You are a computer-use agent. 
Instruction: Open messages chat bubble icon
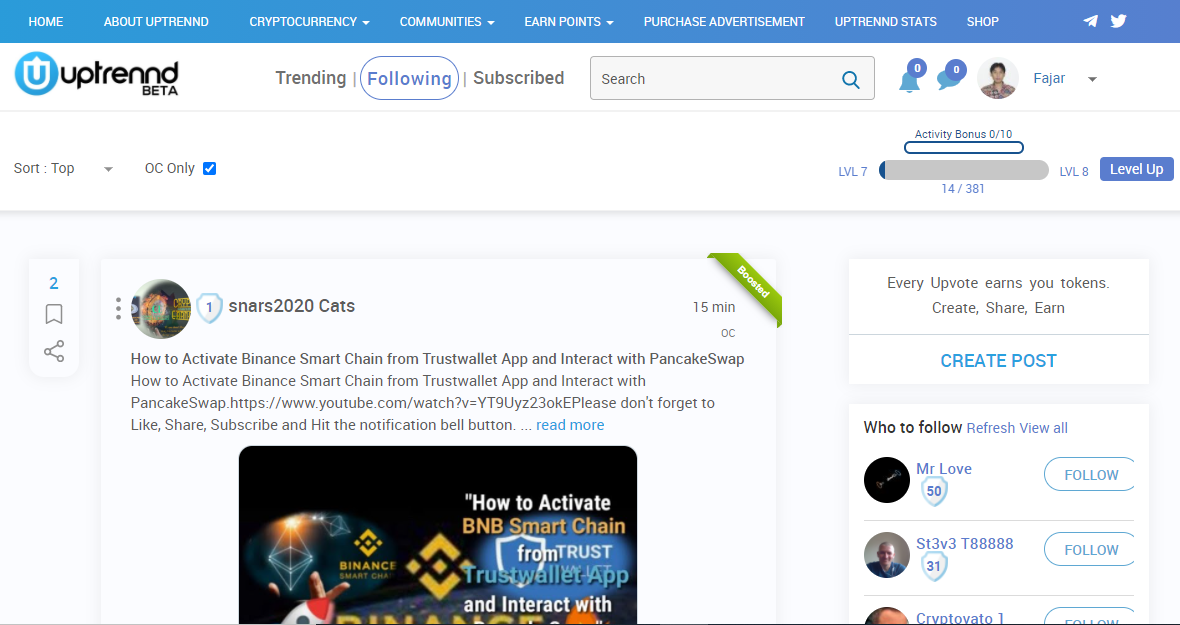(949, 79)
